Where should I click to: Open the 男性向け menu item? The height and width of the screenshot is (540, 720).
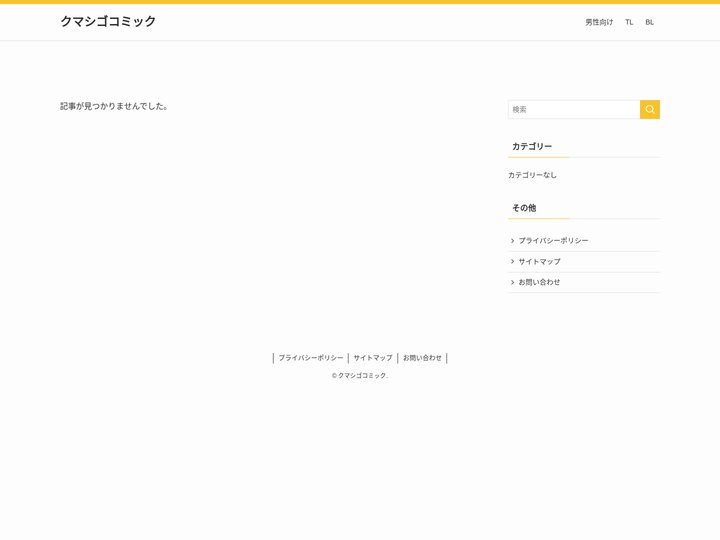pos(599,22)
